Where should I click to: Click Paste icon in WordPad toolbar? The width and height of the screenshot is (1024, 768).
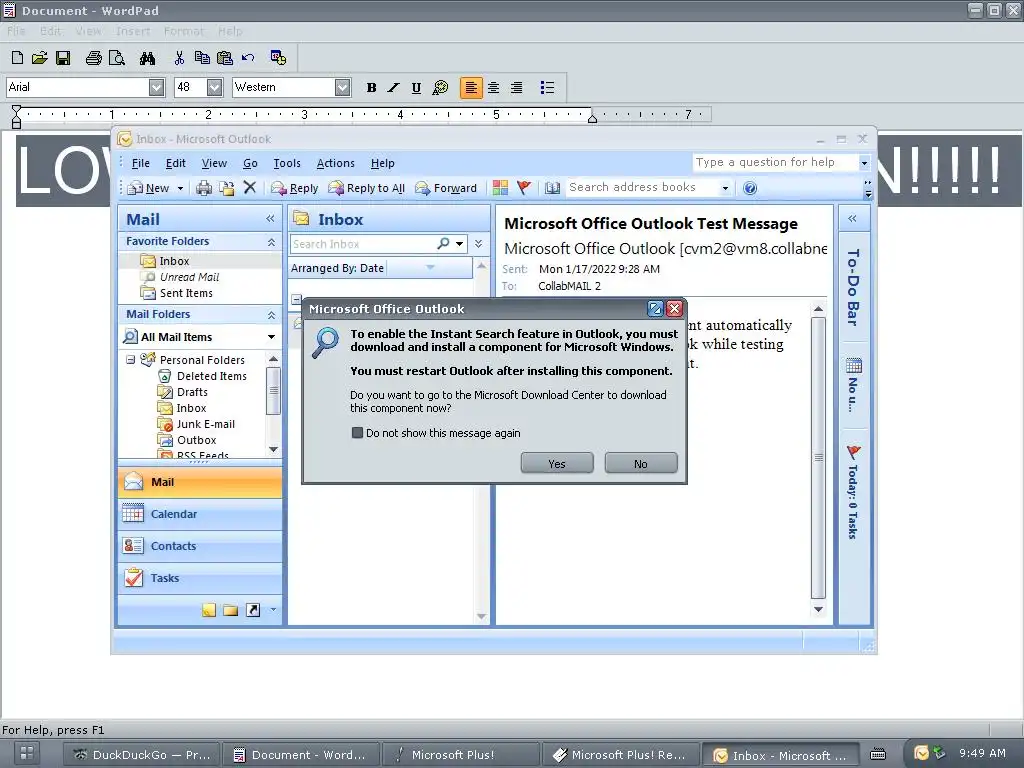click(225, 58)
